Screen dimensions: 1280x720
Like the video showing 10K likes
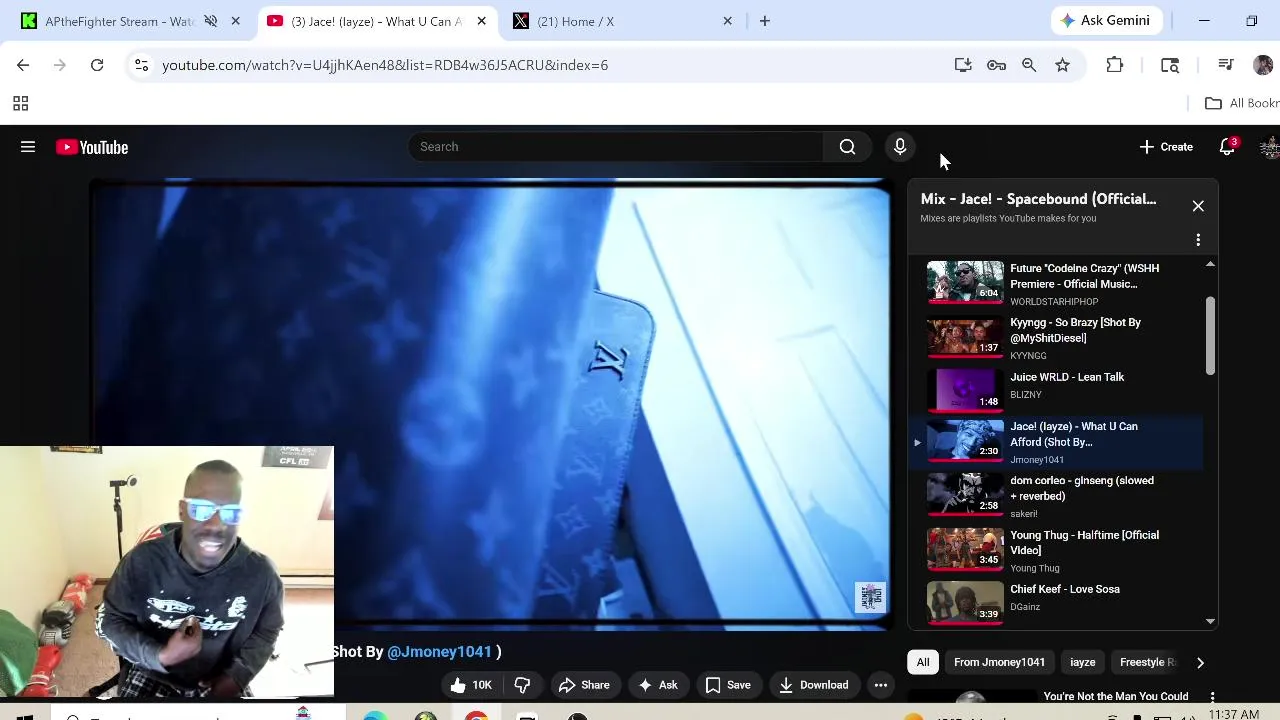471,685
